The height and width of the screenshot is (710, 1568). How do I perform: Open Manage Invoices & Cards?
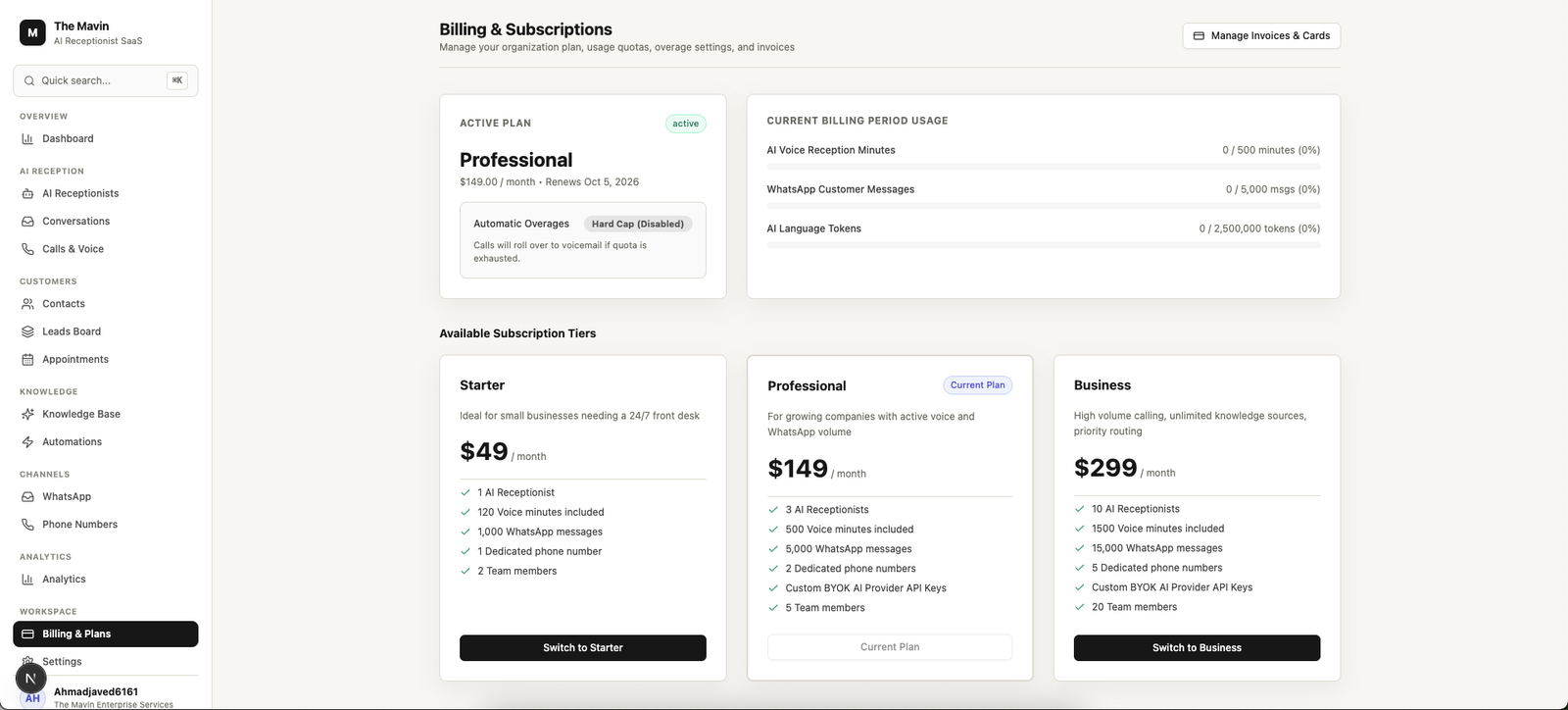[1261, 35]
